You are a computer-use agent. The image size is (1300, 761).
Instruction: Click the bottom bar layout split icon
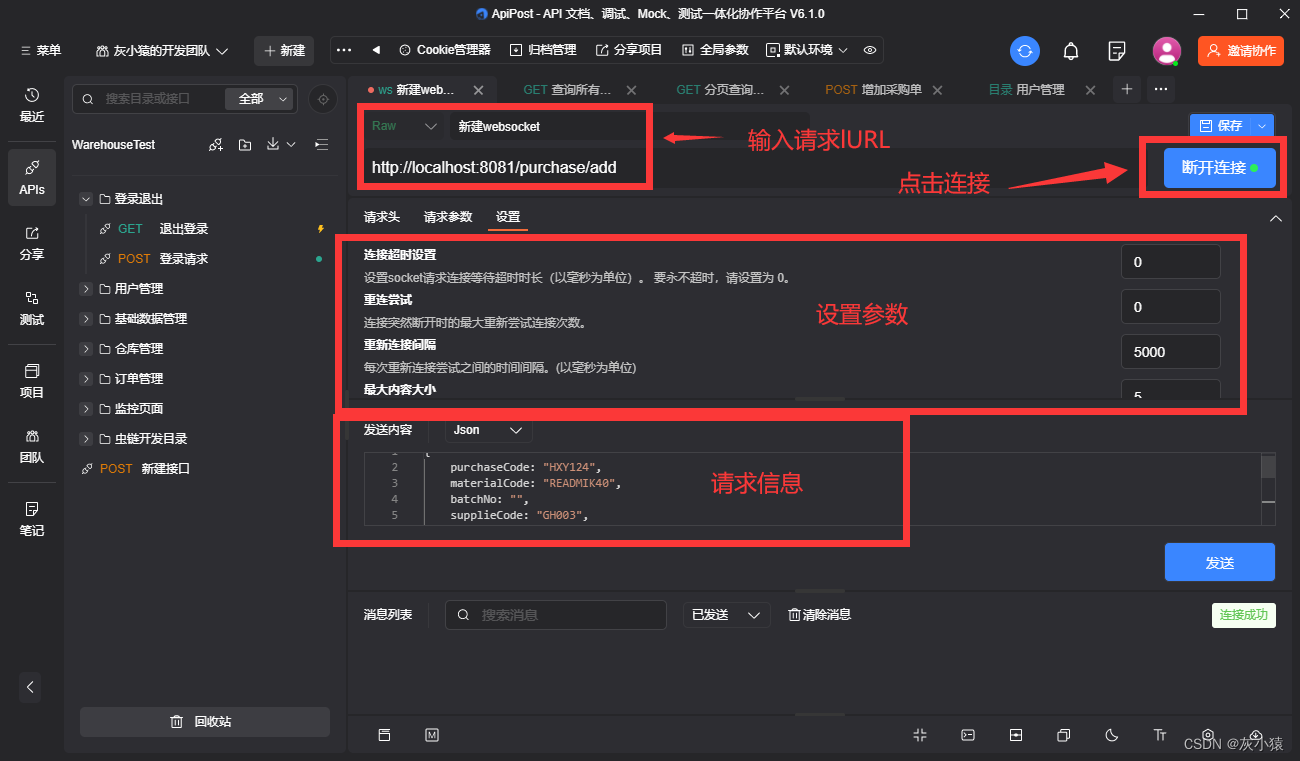(1016, 735)
